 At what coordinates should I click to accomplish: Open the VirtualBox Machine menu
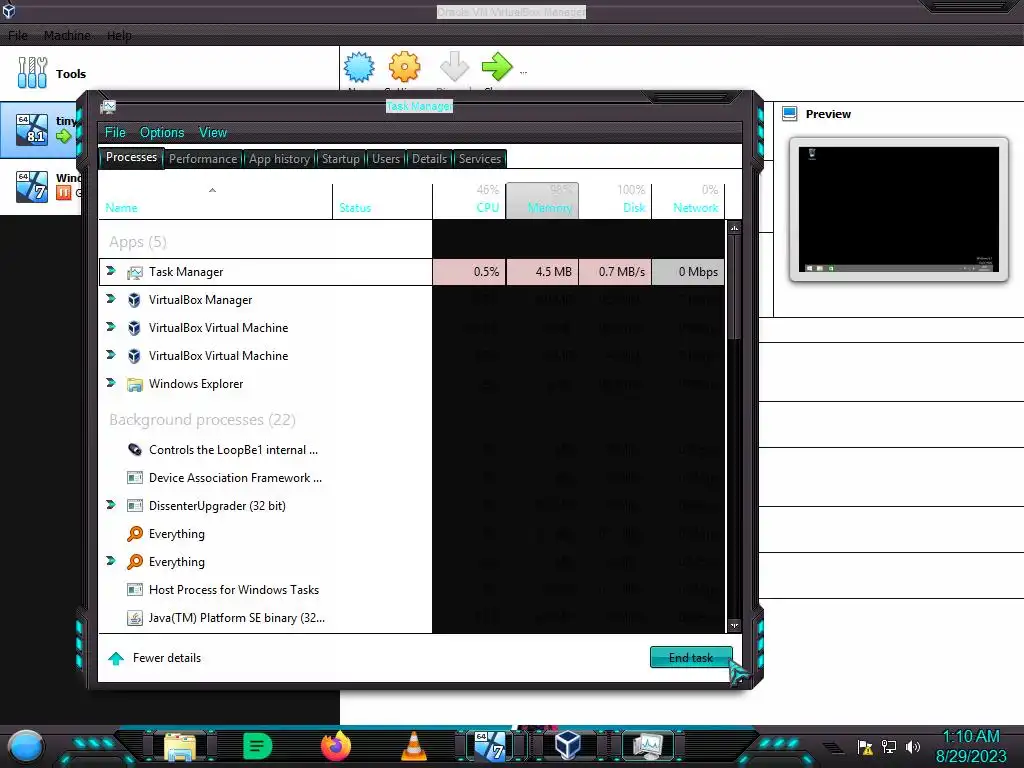[67, 35]
